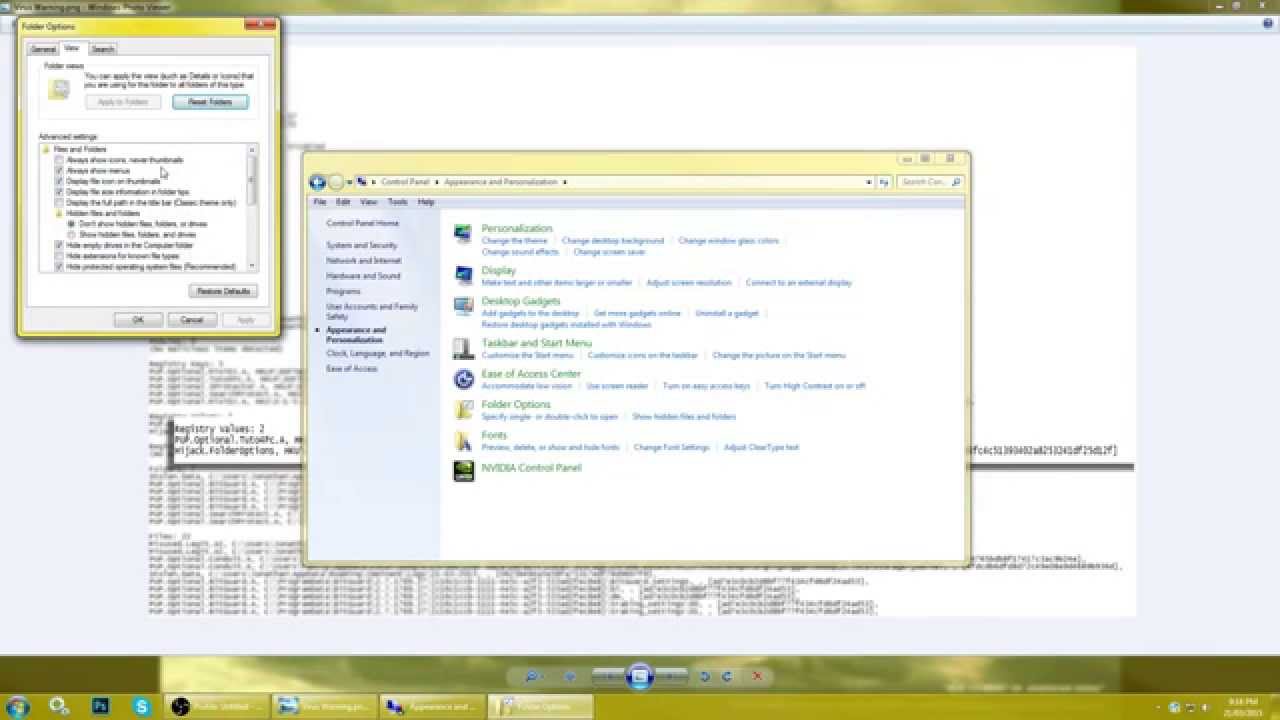Refresh the Control Panel address bar
Viewport: 1280px width, 720px height.
(x=884, y=182)
